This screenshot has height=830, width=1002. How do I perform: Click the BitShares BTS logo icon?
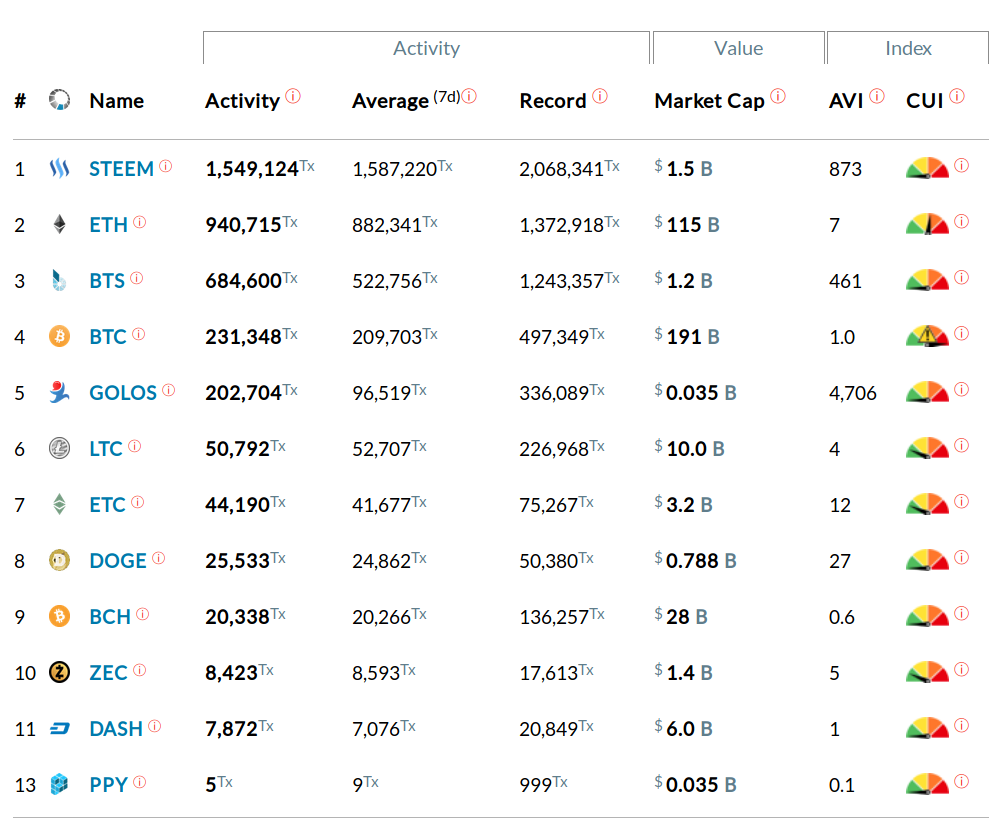tap(59, 281)
